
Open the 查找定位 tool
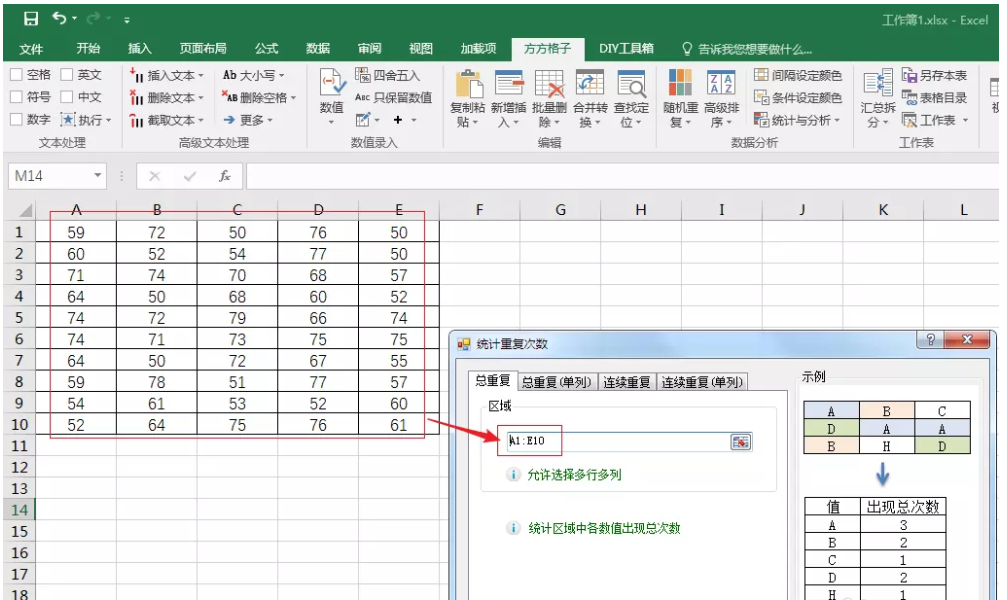coord(631,86)
